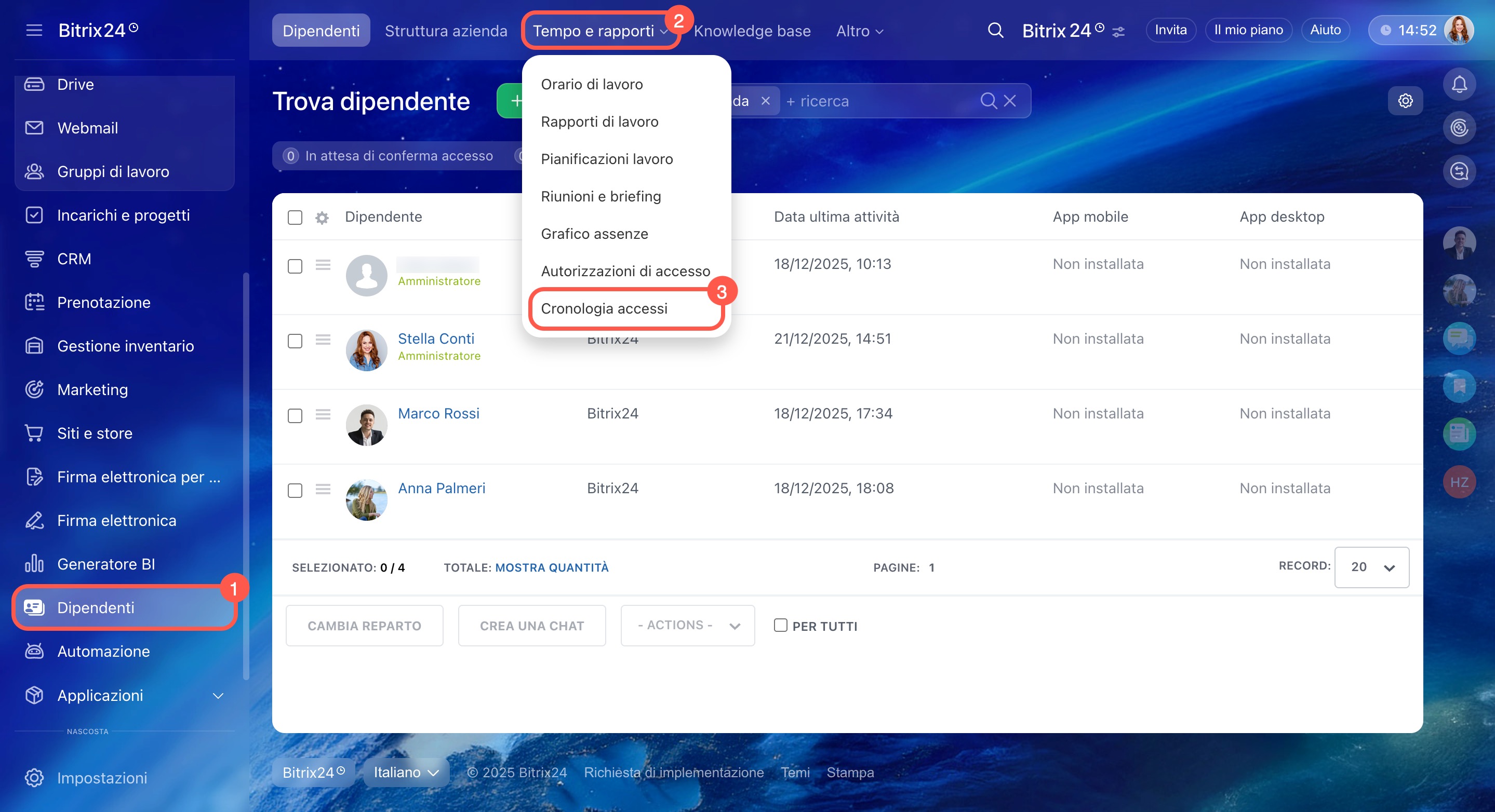Screen dimensions: 1495x812
Task: Open Generatore BI in the sidebar
Action: pyautogui.click(x=105, y=564)
